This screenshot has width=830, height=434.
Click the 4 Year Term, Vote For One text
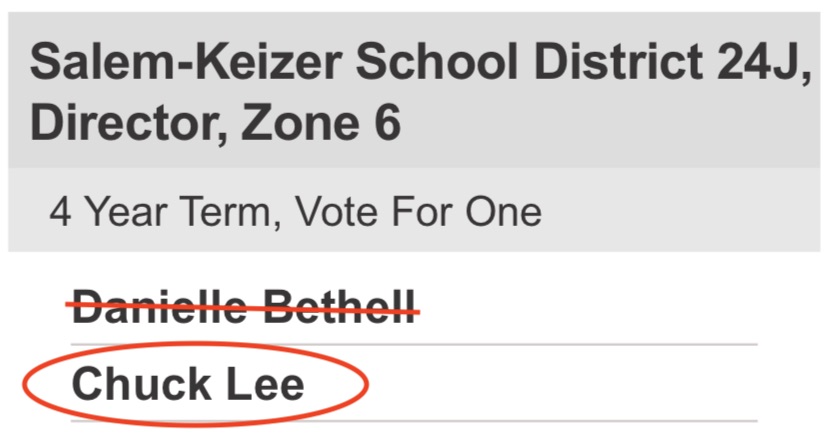point(295,212)
